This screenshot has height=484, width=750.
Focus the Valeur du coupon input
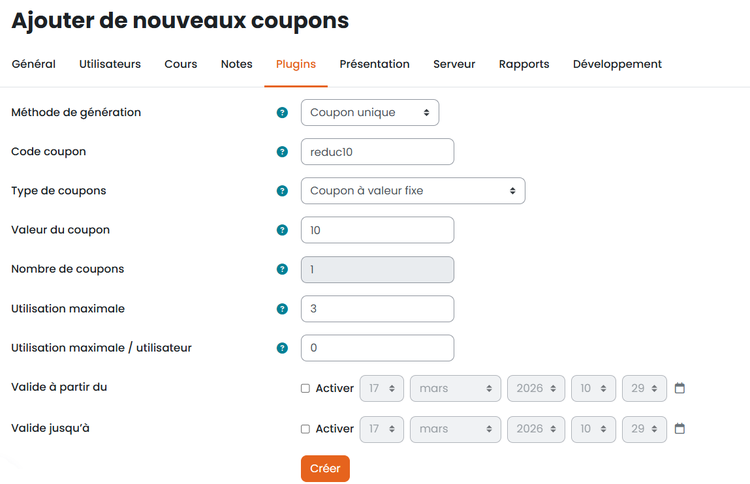coord(377,230)
